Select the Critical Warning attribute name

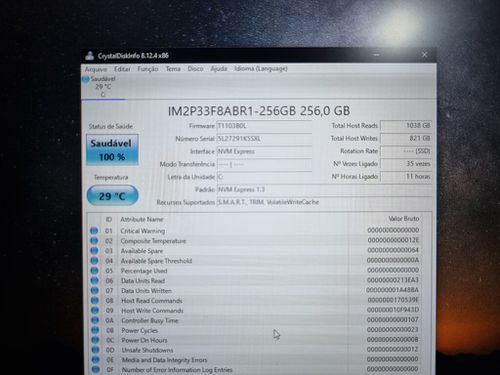point(143,231)
